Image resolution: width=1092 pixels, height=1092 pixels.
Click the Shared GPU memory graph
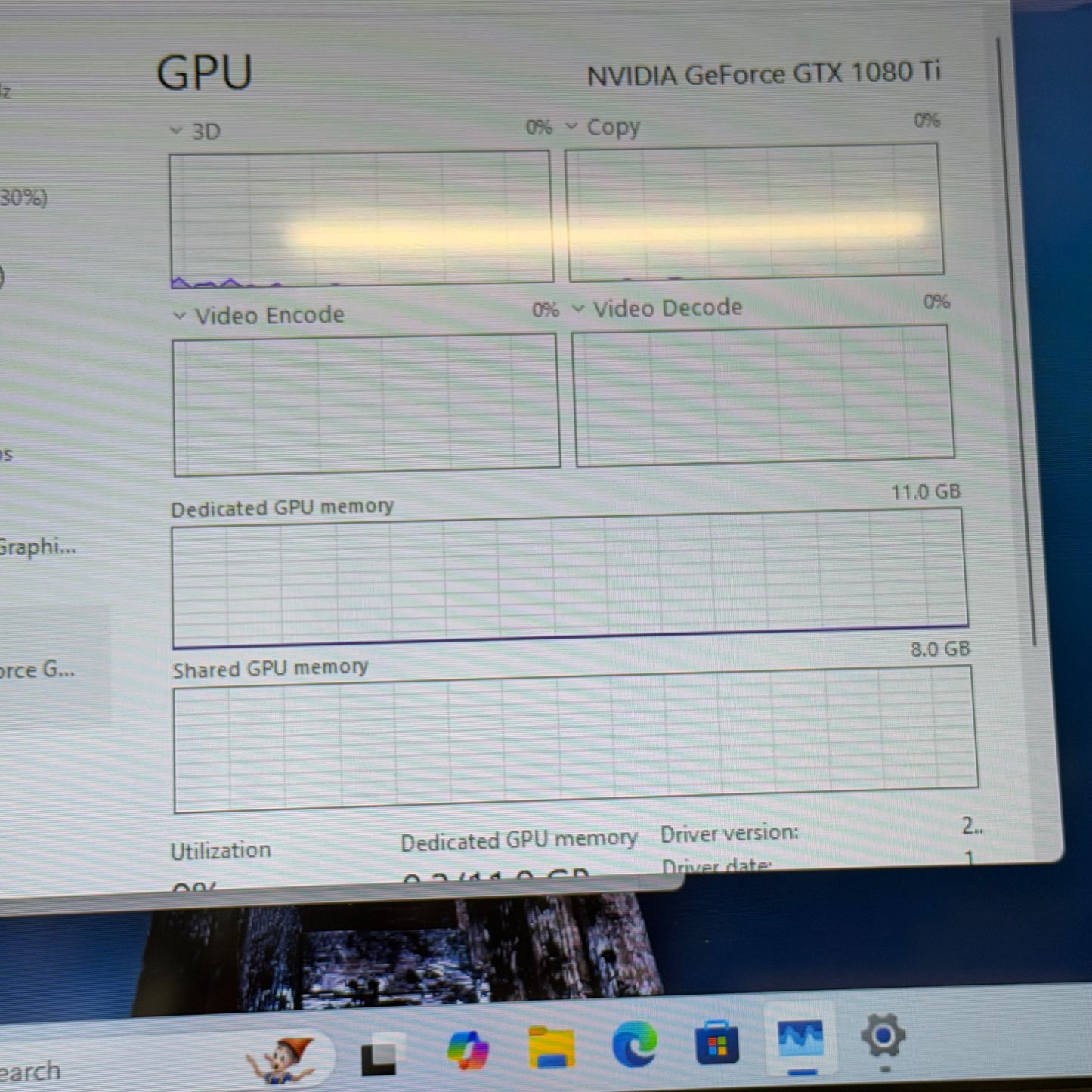(574, 738)
